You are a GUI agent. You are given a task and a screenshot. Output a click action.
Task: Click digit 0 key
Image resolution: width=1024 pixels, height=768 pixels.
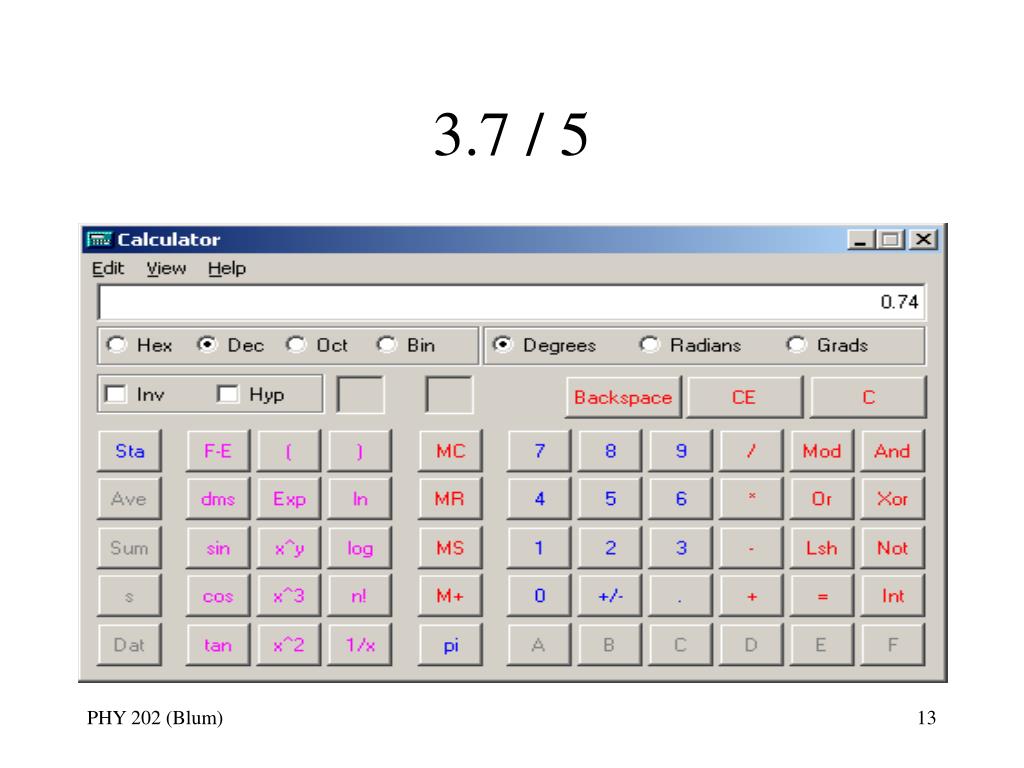coord(539,596)
